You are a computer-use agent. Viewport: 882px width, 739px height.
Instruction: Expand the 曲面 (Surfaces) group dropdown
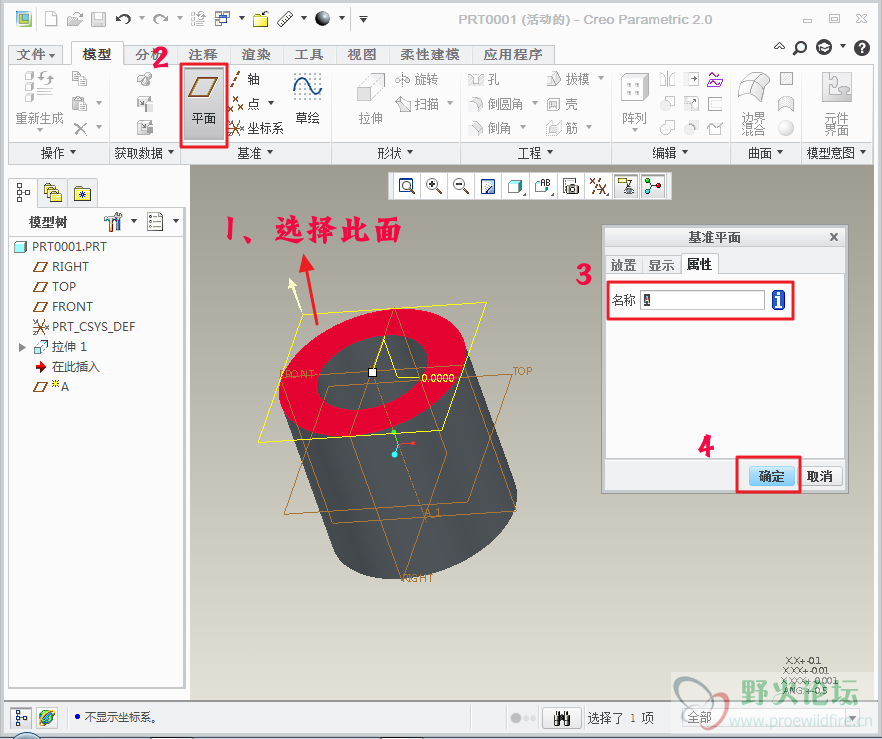point(765,153)
